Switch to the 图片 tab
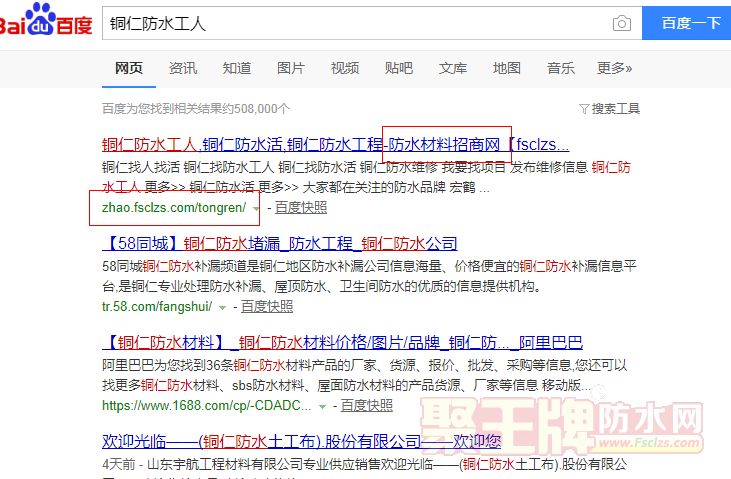 pos(290,68)
